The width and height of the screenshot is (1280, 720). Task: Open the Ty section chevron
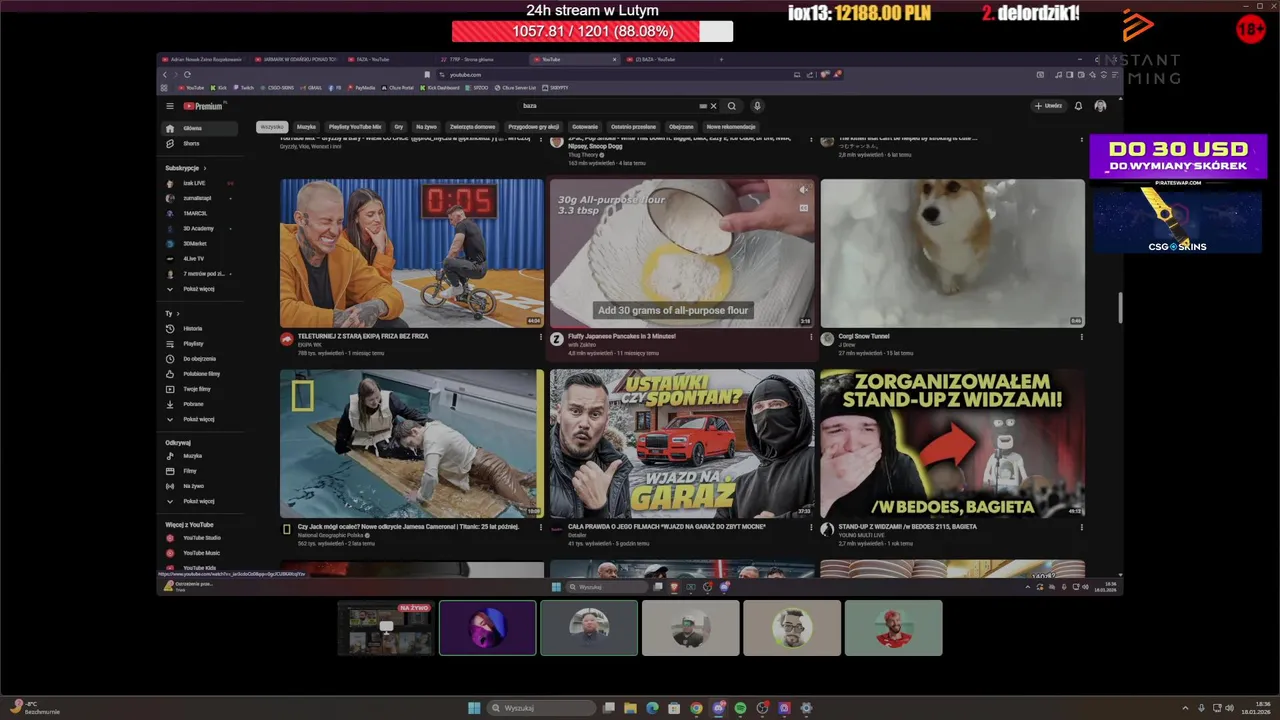click(x=178, y=314)
